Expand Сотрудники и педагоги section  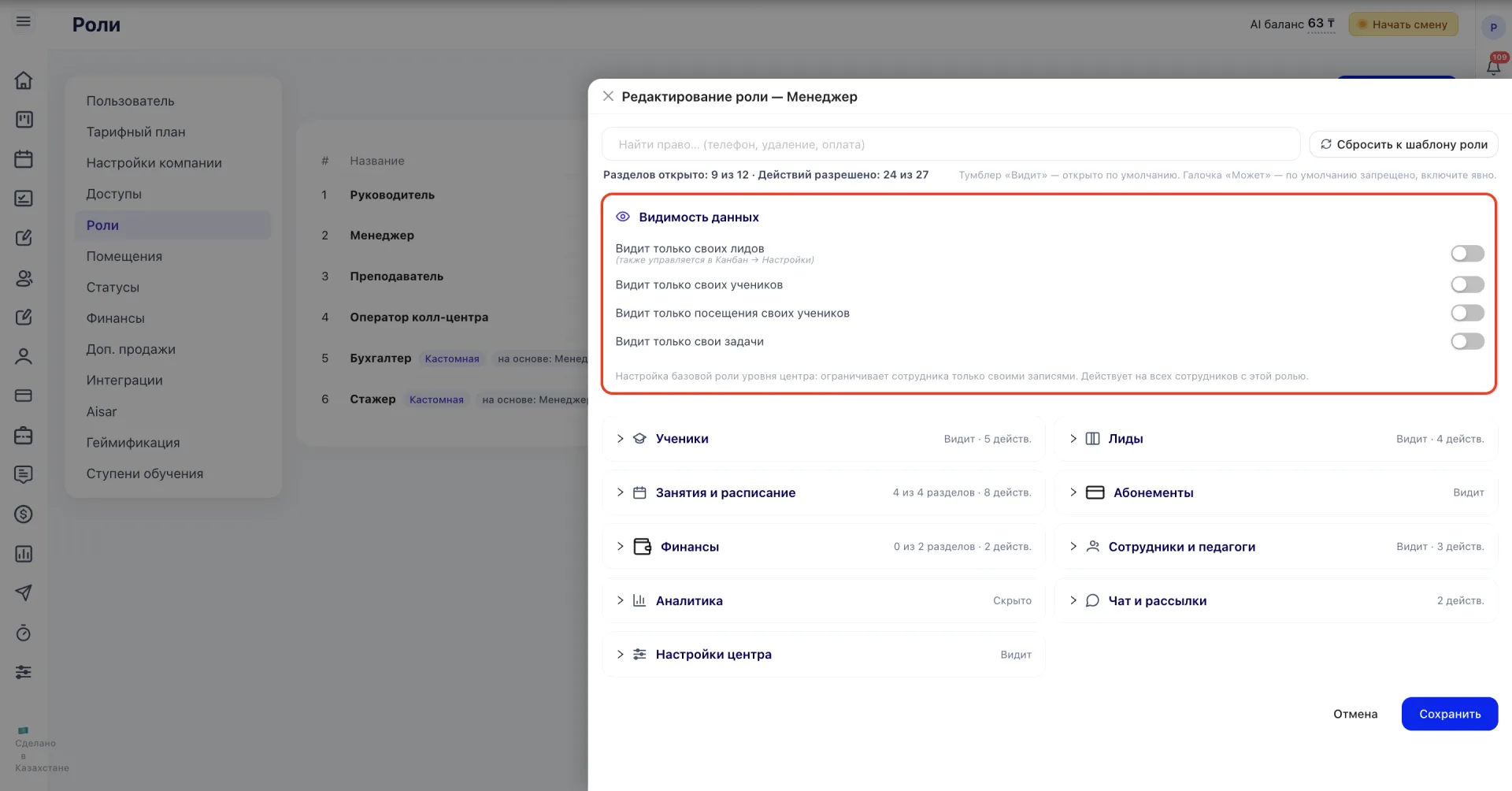click(x=1073, y=547)
